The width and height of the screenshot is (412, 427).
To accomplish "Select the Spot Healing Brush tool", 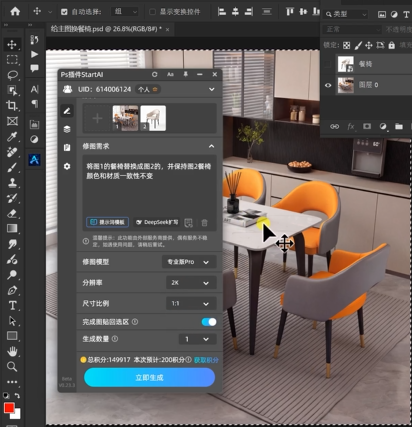I will point(12,152).
